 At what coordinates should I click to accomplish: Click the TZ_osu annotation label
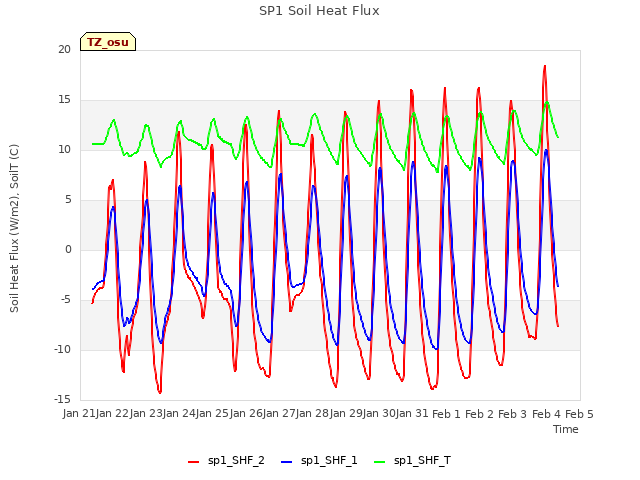click(x=108, y=42)
